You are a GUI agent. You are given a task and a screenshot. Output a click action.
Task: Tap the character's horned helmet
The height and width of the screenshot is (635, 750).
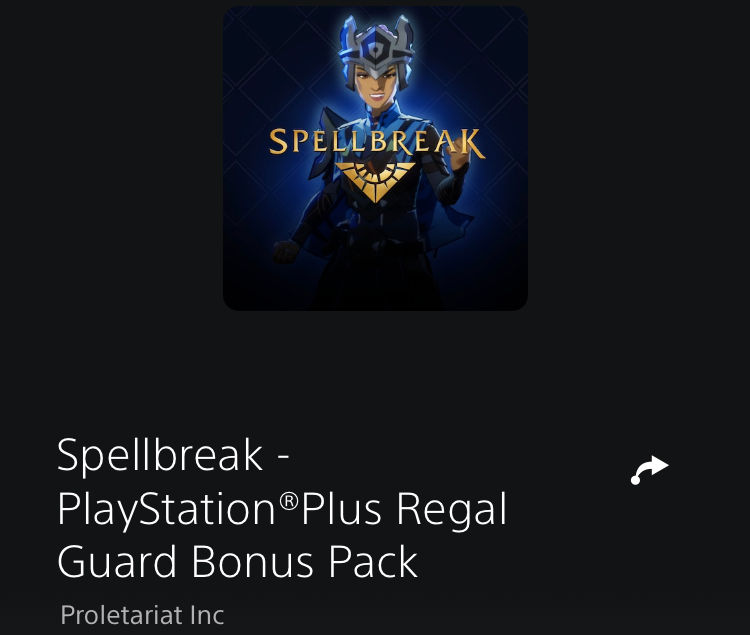tap(376, 46)
